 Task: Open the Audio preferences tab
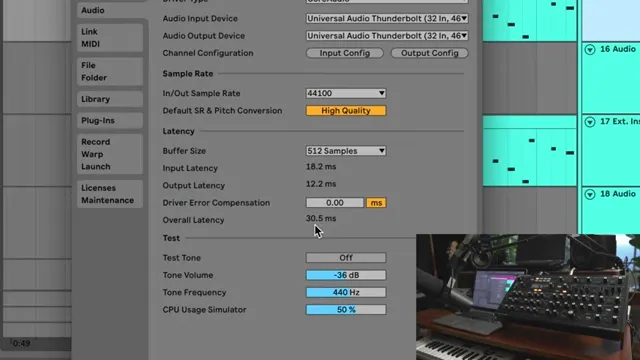pyautogui.click(x=93, y=10)
